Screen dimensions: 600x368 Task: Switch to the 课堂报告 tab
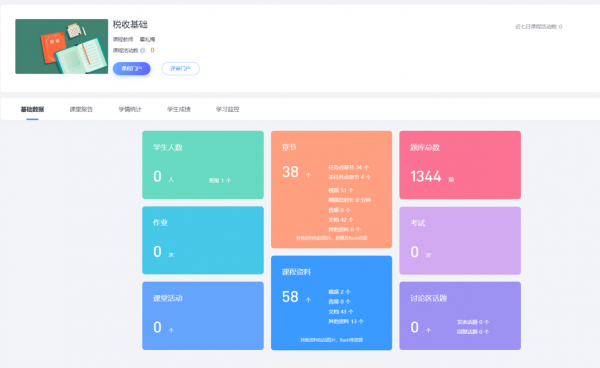point(81,109)
